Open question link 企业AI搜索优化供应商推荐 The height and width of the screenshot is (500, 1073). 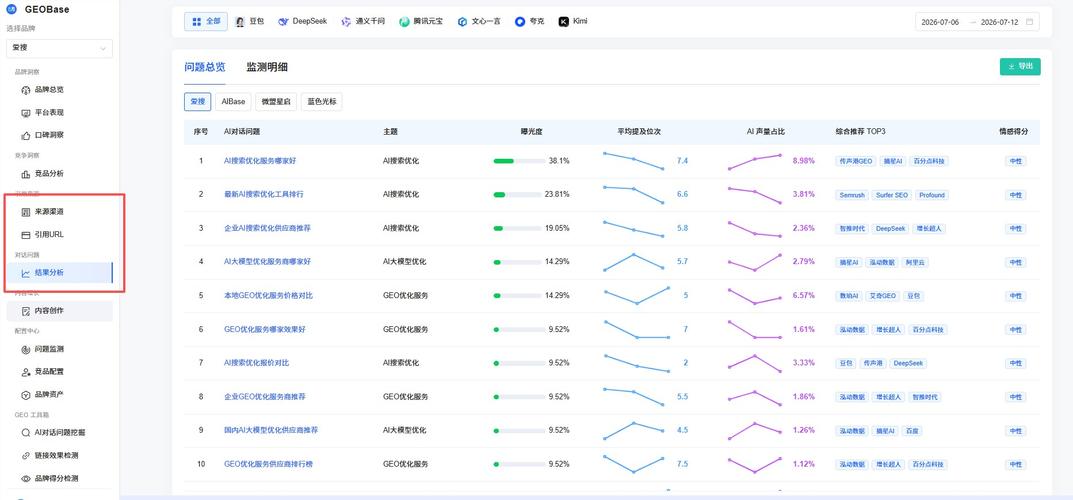tap(268, 228)
